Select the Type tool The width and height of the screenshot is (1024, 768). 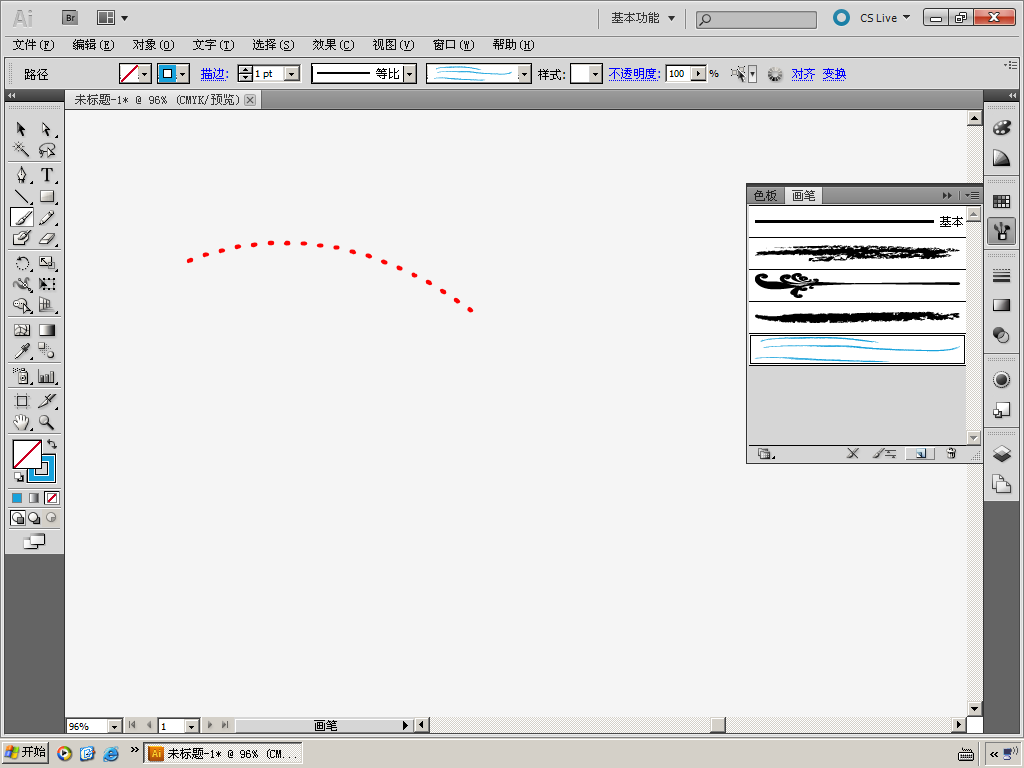(46, 174)
